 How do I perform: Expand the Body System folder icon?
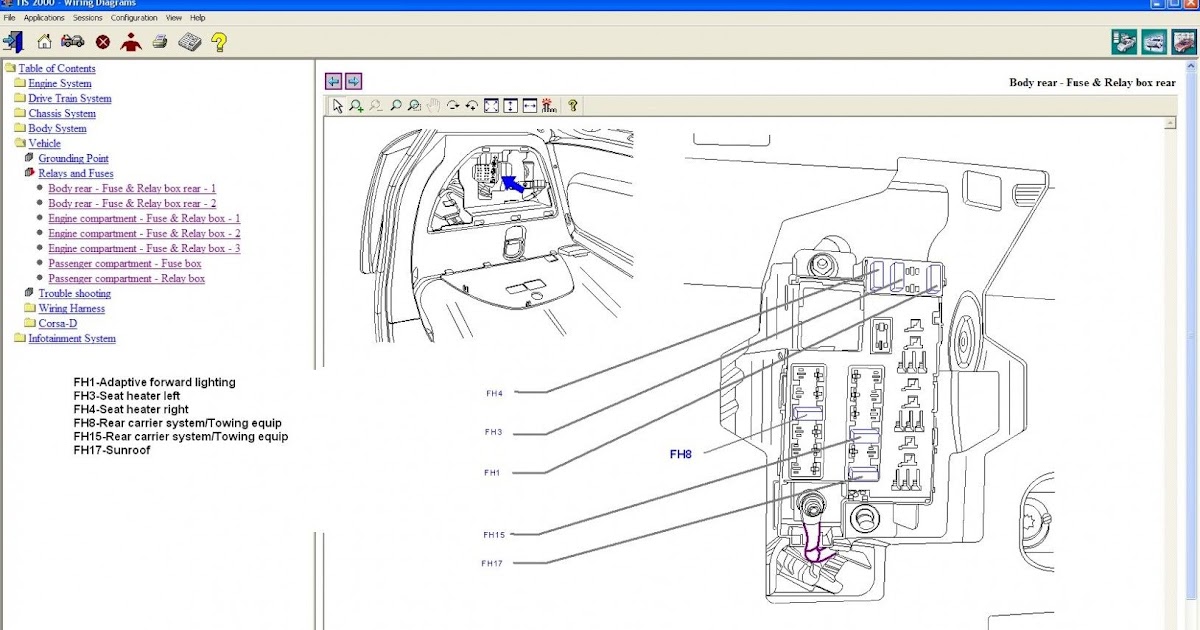[x=20, y=128]
